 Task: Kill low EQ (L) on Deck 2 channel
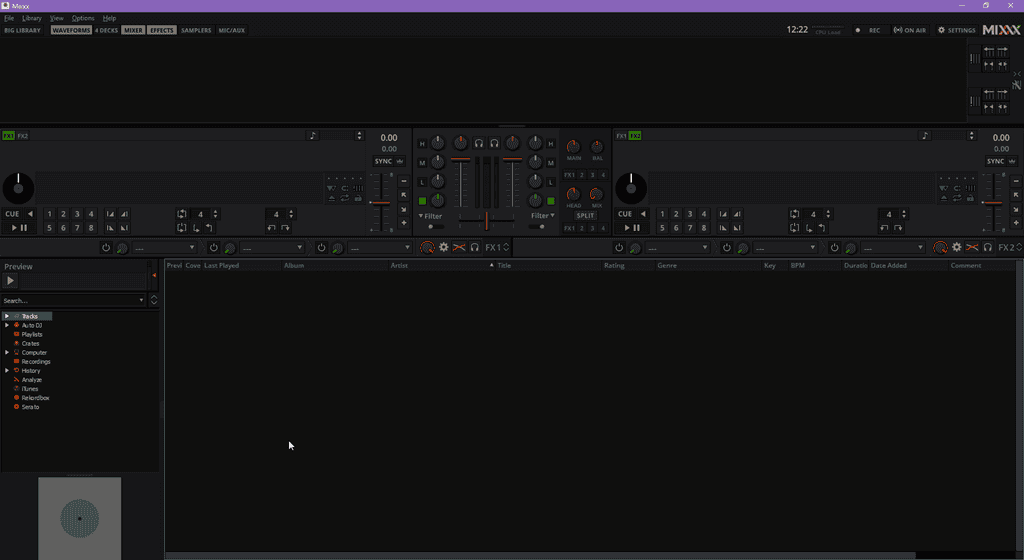[x=551, y=181]
